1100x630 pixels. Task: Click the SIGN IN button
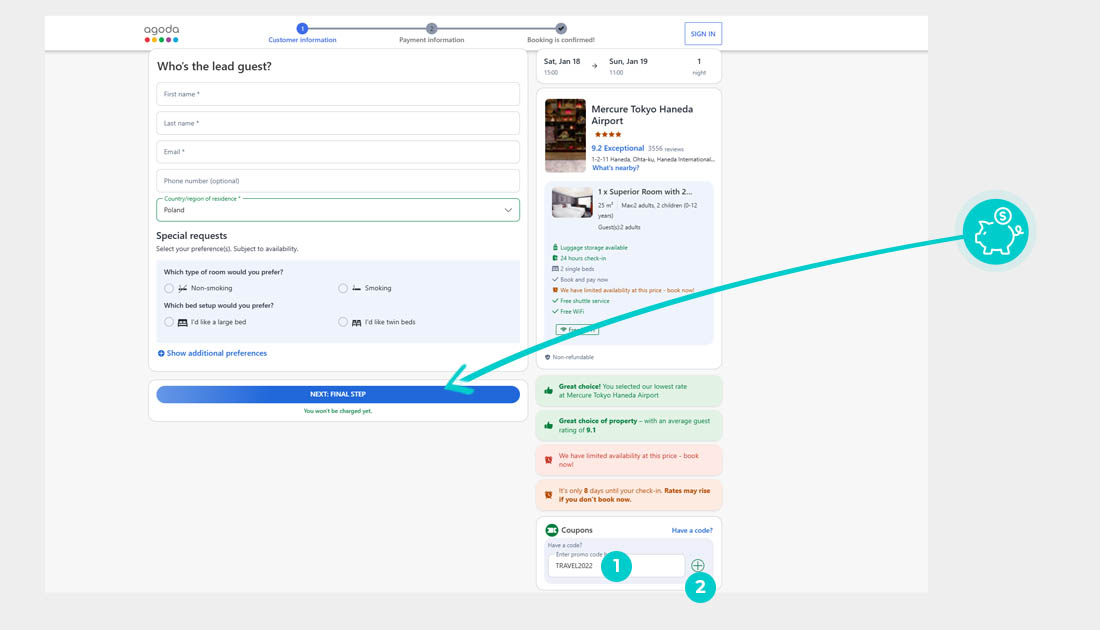703,34
